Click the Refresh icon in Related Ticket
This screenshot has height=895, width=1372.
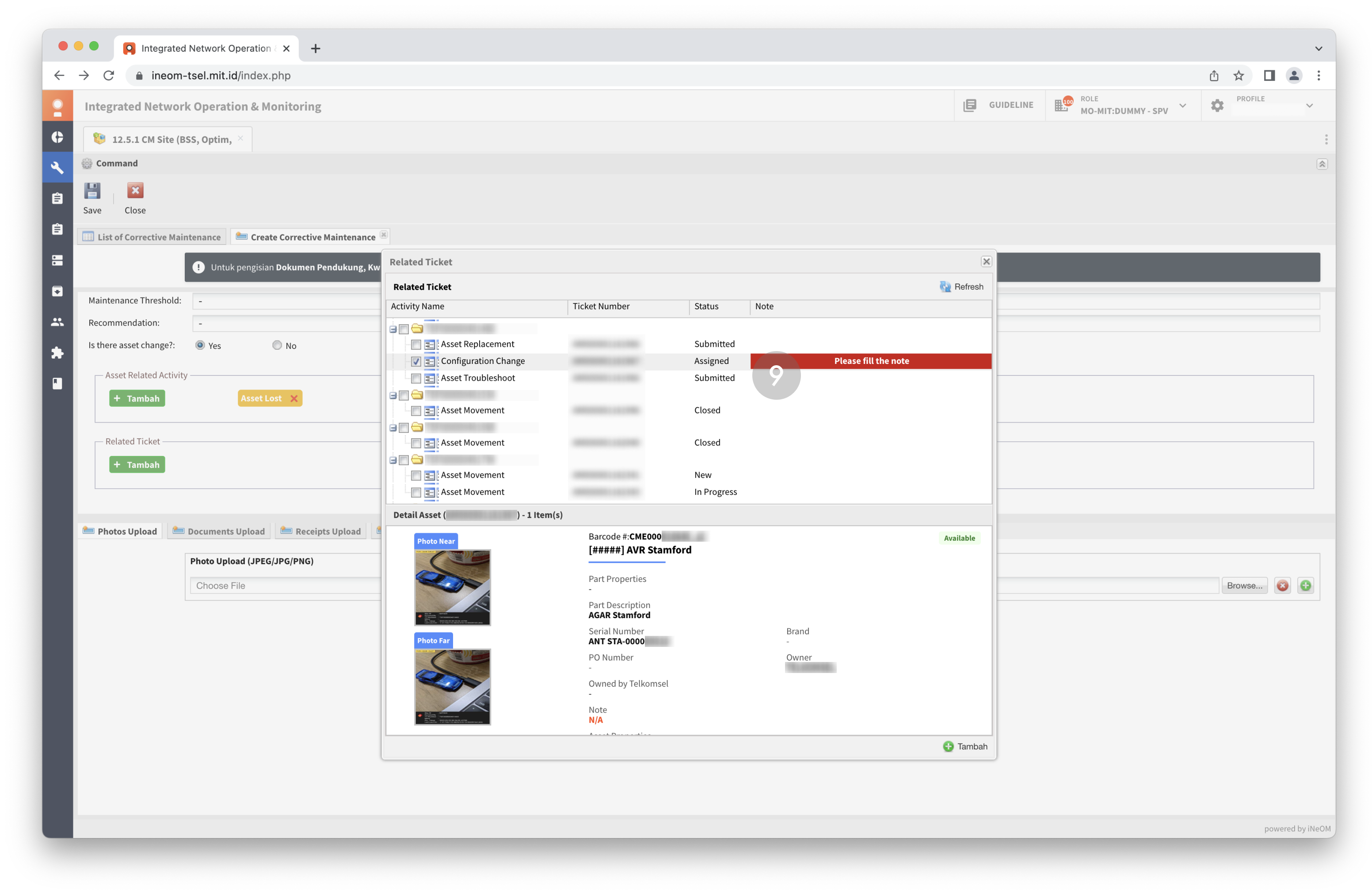(x=945, y=287)
